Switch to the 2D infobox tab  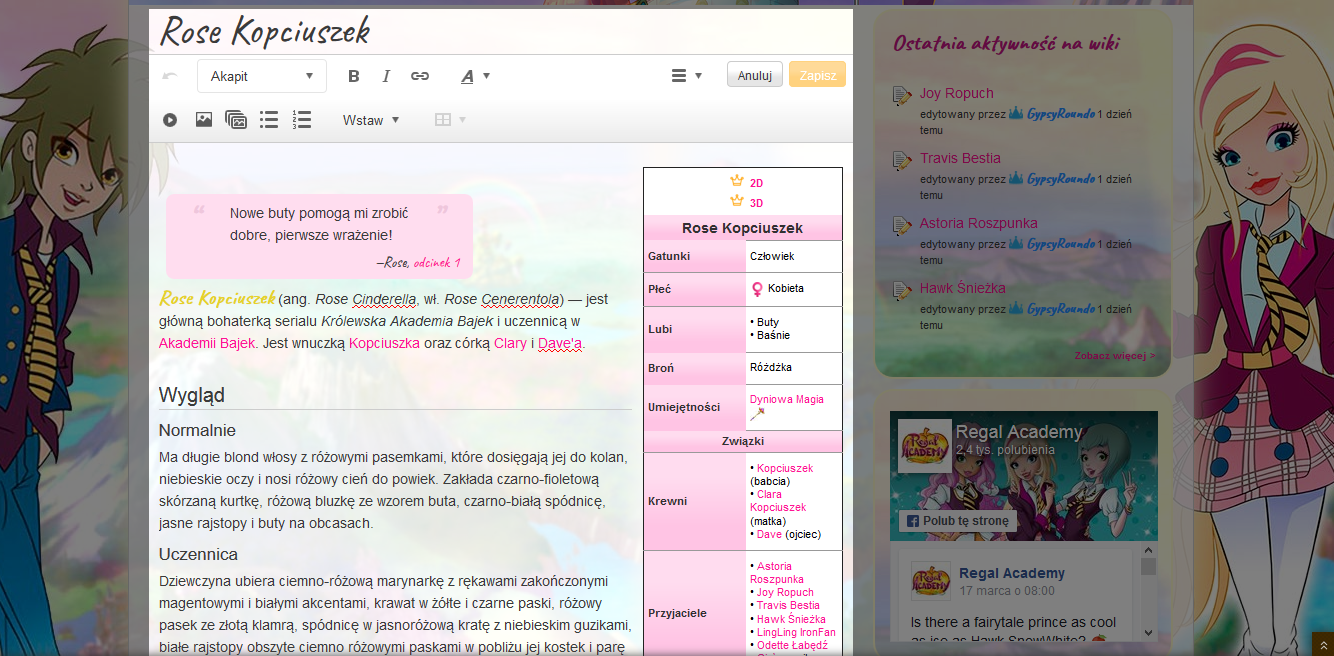756,183
